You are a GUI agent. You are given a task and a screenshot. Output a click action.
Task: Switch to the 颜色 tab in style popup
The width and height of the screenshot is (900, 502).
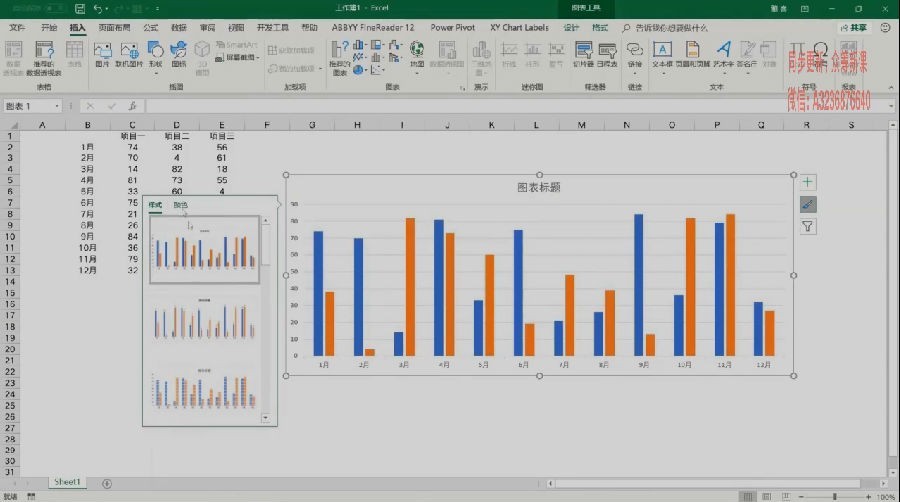tap(180, 205)
